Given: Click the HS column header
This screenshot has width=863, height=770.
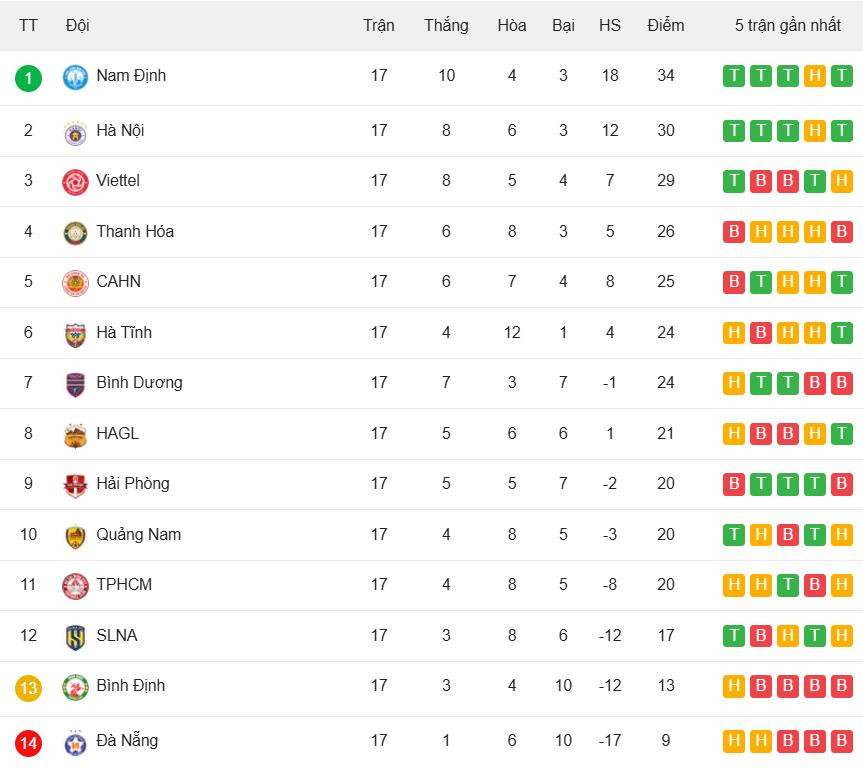Looking at the screenshot, I should point(610,25).
